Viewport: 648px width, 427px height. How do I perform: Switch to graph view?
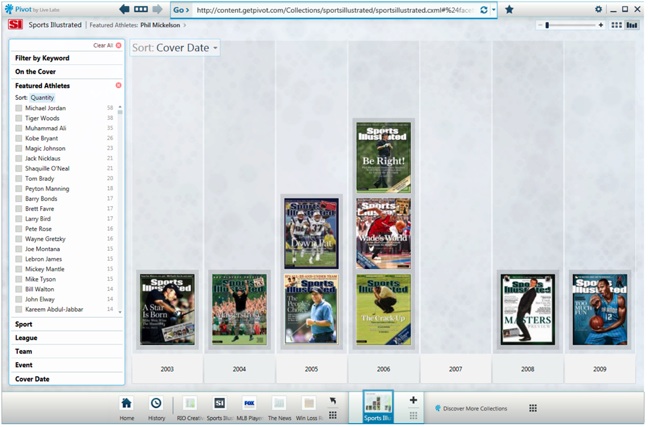tap(631, 25)
